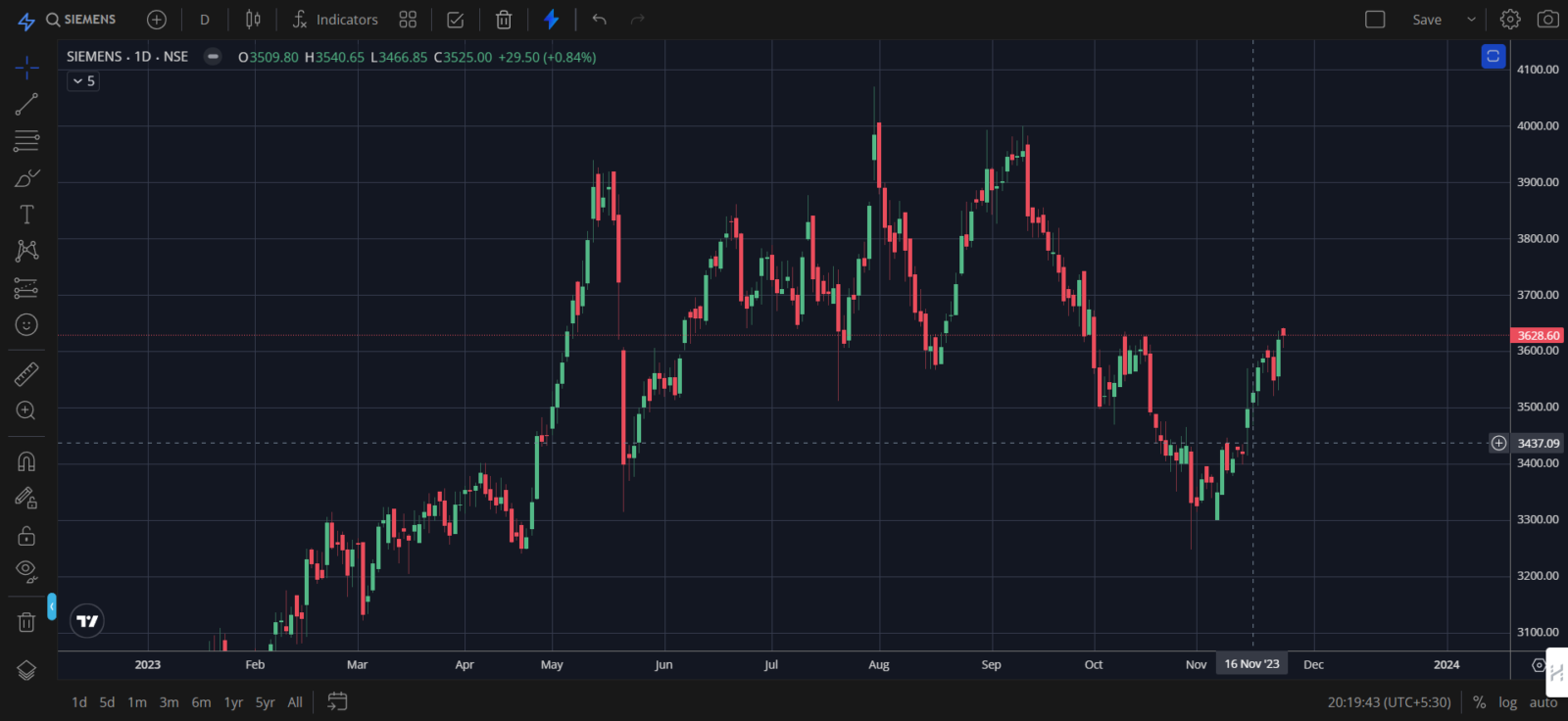Select the 5yr time range

coord(265,702)
